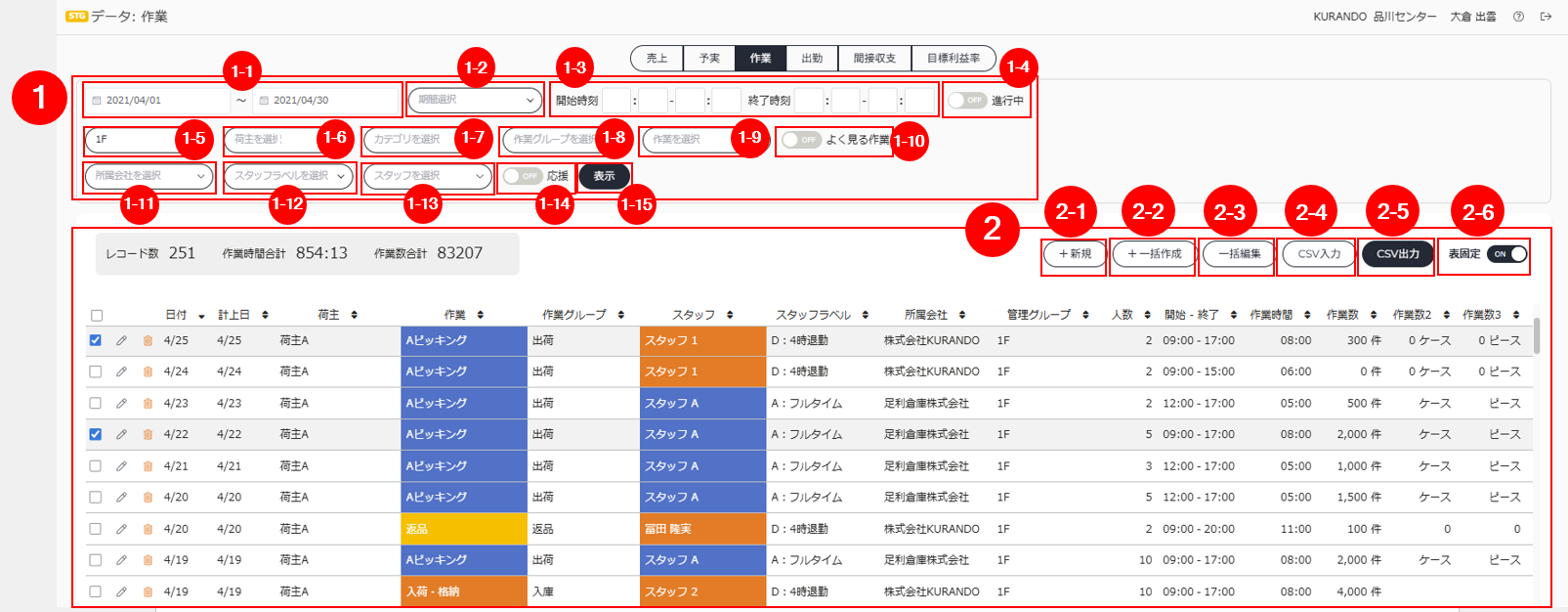1568x612 pixels.
Task: Click the edit pencil for the 4/24 row
Action: click(121, 372)
